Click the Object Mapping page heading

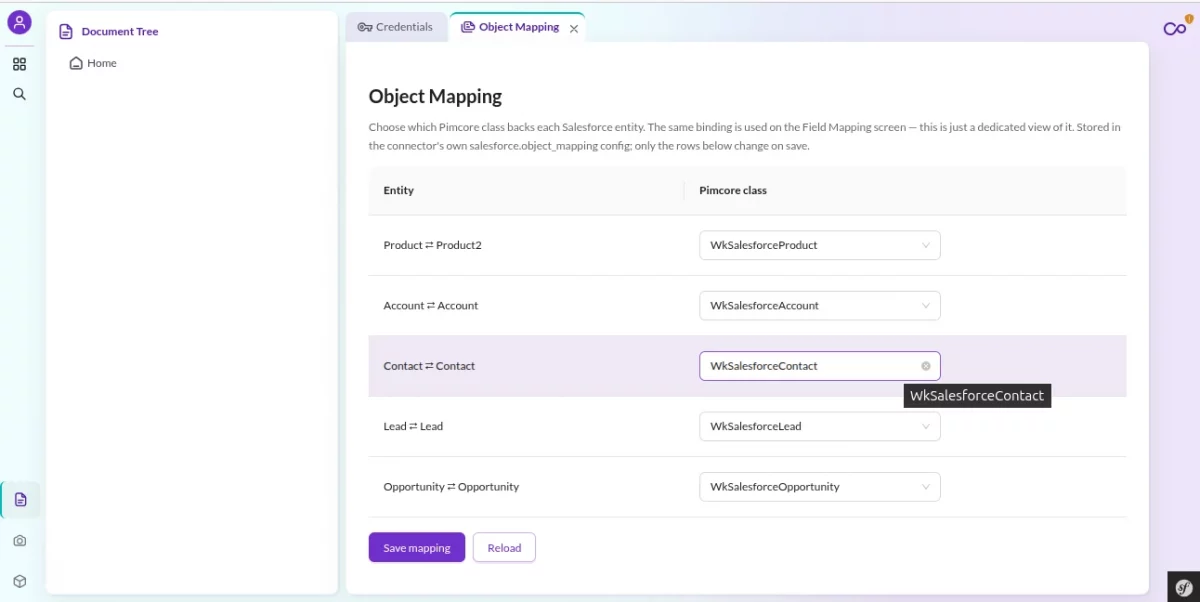point(435,97)
